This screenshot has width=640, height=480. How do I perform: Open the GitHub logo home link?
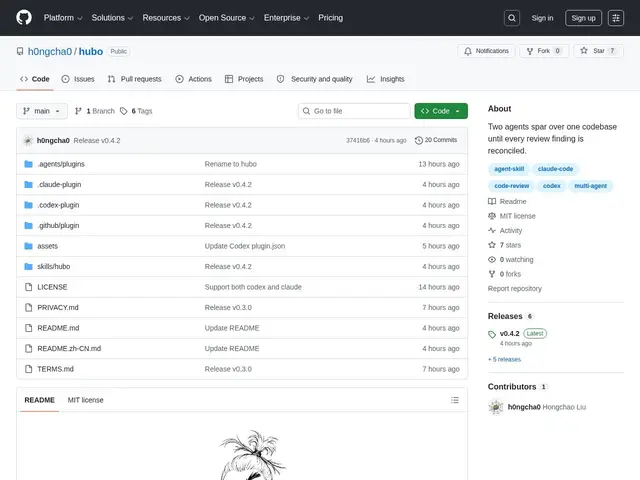click(x=24, y=18)
